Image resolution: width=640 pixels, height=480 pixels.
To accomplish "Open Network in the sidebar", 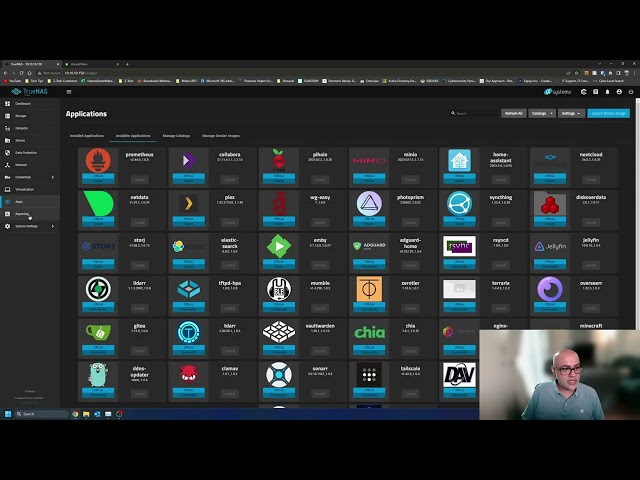I will (30, 165).
